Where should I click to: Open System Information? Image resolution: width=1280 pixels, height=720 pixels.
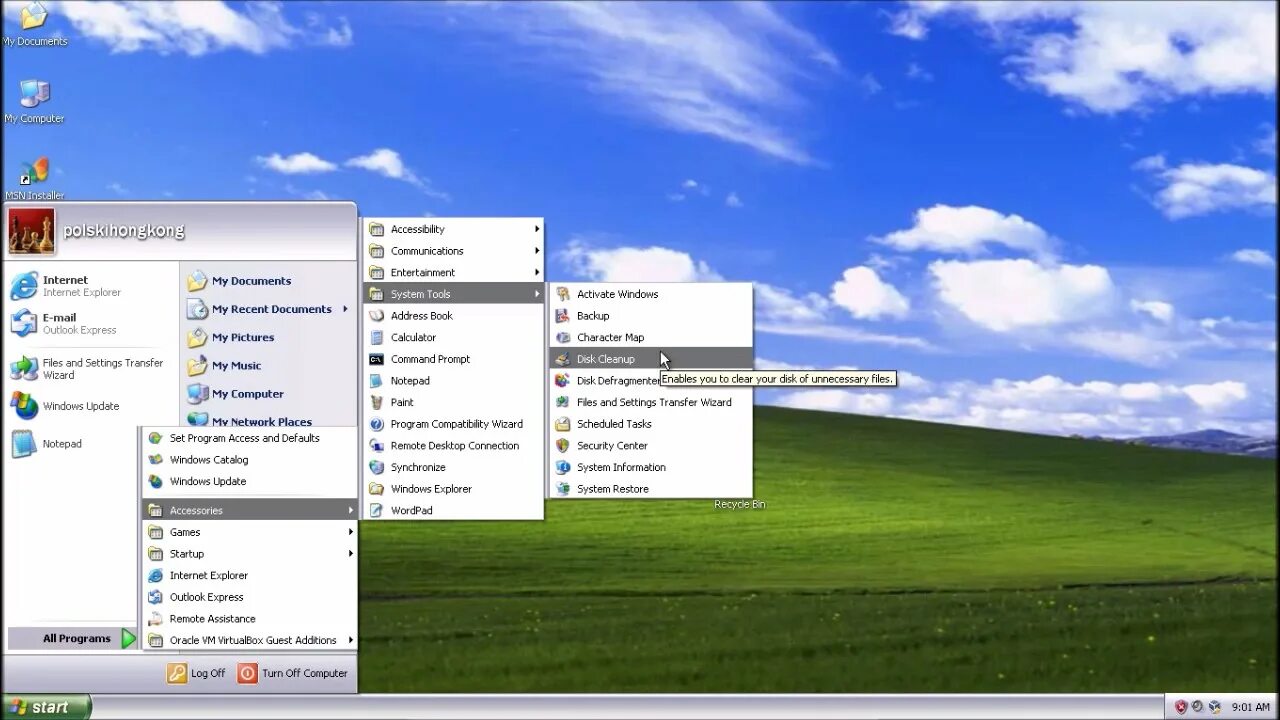pos(651,467)
